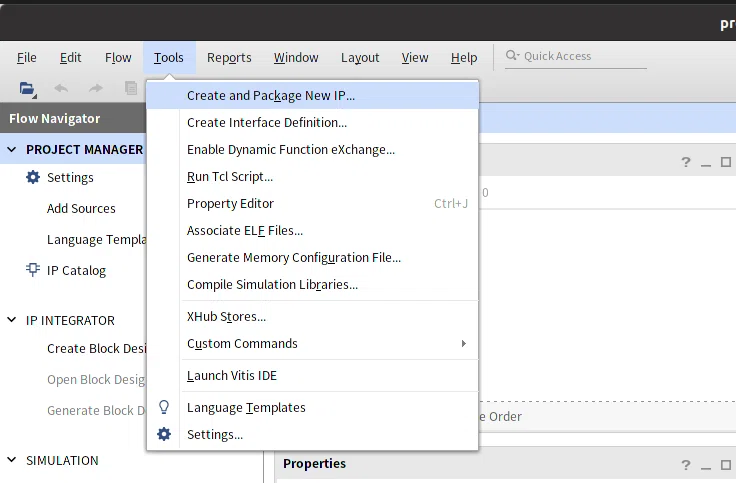
Task: Click Create Block Design in Flow Navigator
Action: [x=97, y=348]
